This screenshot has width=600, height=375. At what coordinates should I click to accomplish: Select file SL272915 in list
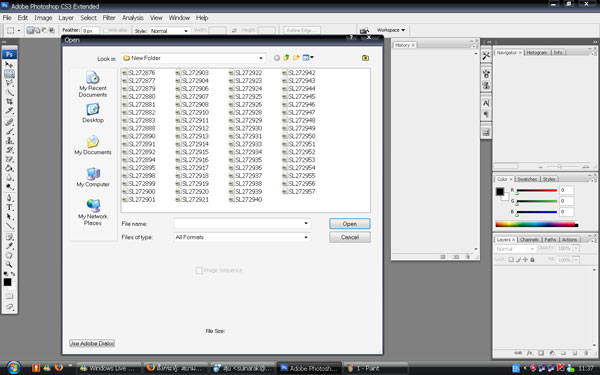(x=192, y=152)
